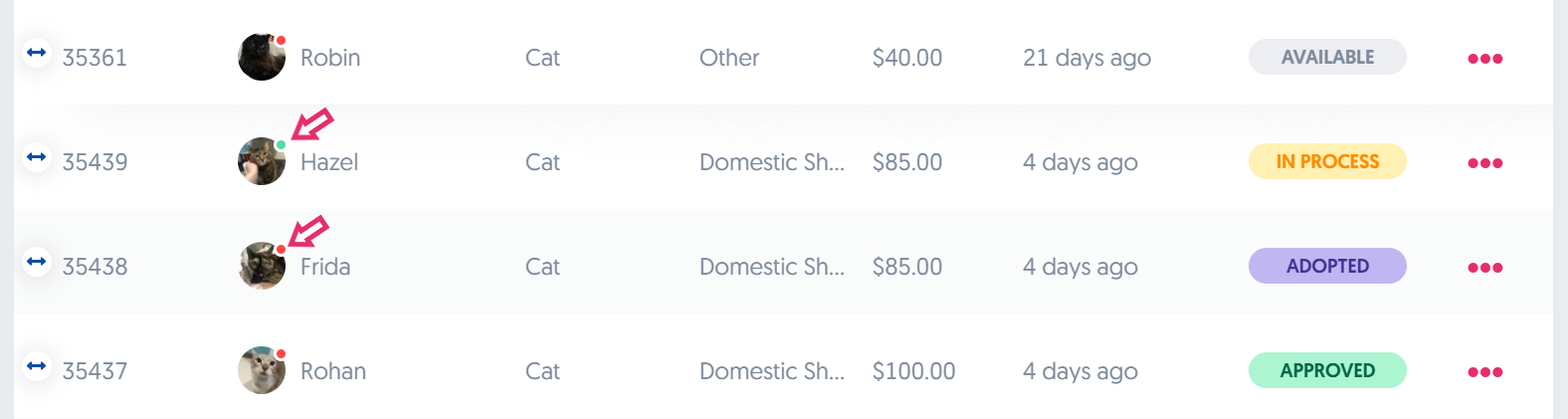Viewport: 1568px width, 419px height.
Task: Click Frida's cat avatar photo
Action: point(262,267)
